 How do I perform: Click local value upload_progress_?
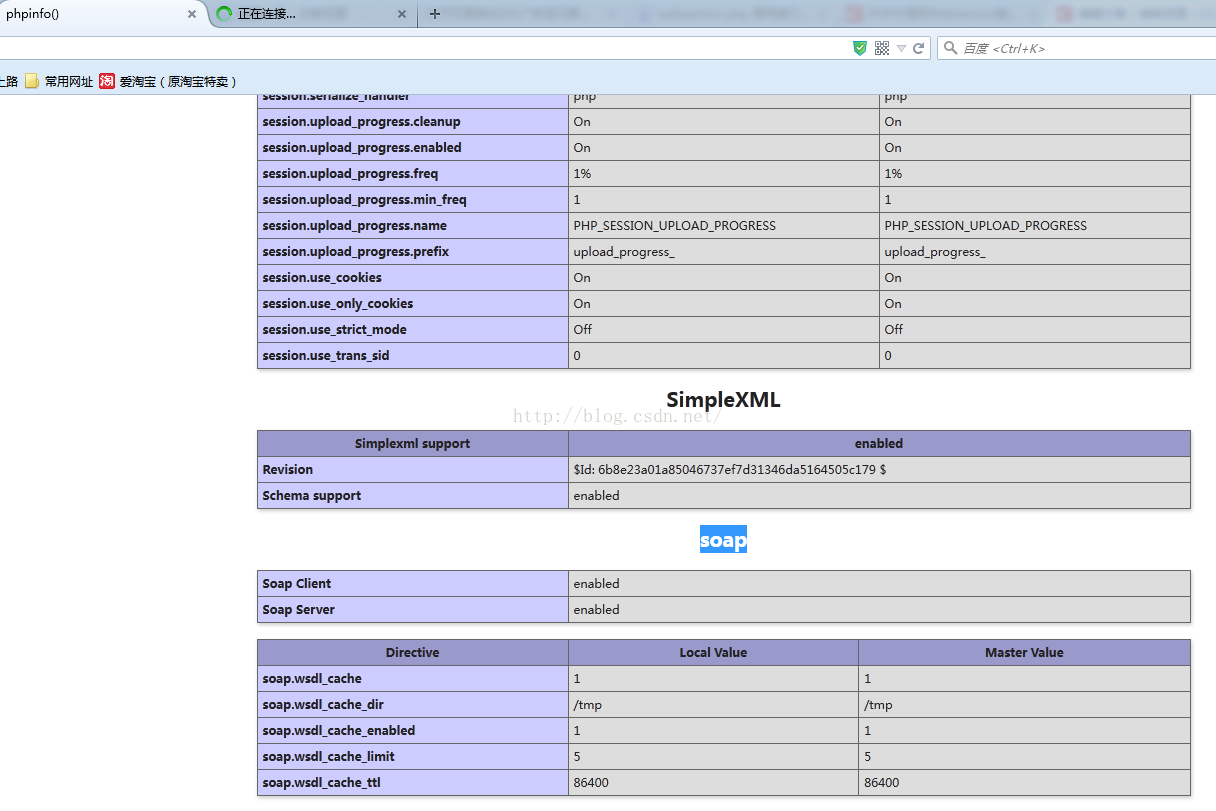coord(623,252)
